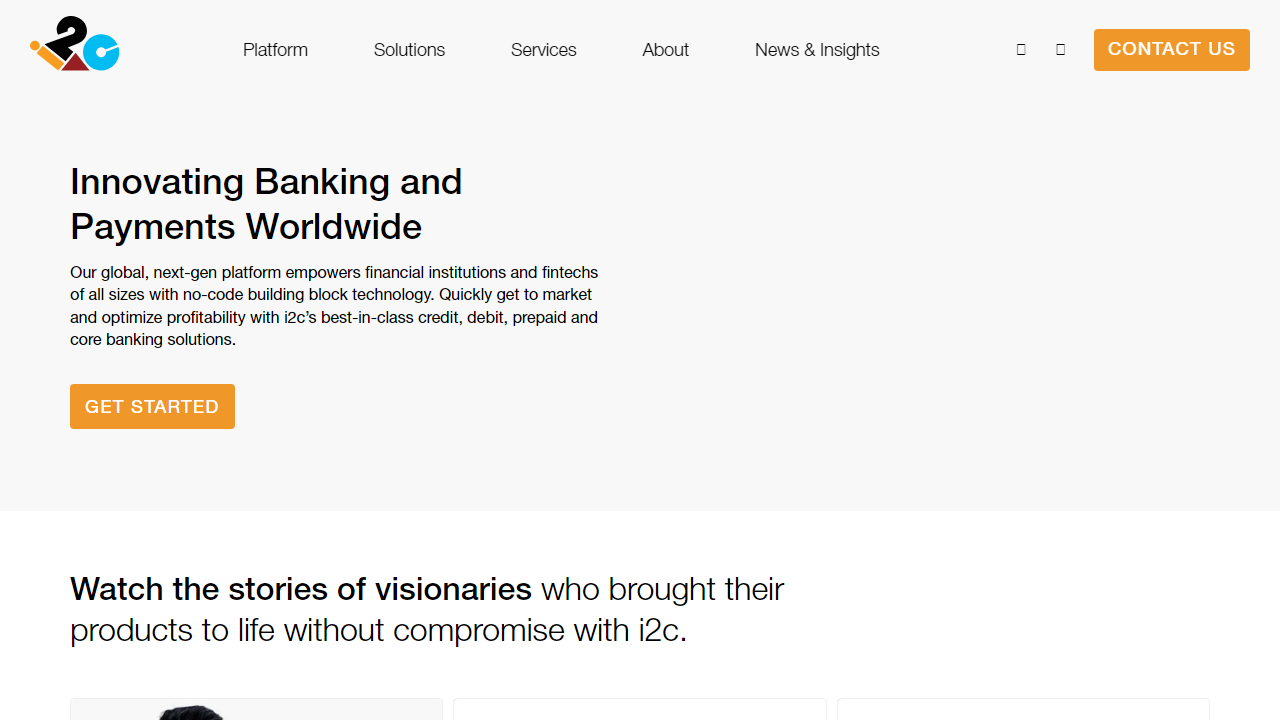This screenshot has width=1280, height=720.
Task: Expand the Platform navigation menu
Action: point(275,50)
